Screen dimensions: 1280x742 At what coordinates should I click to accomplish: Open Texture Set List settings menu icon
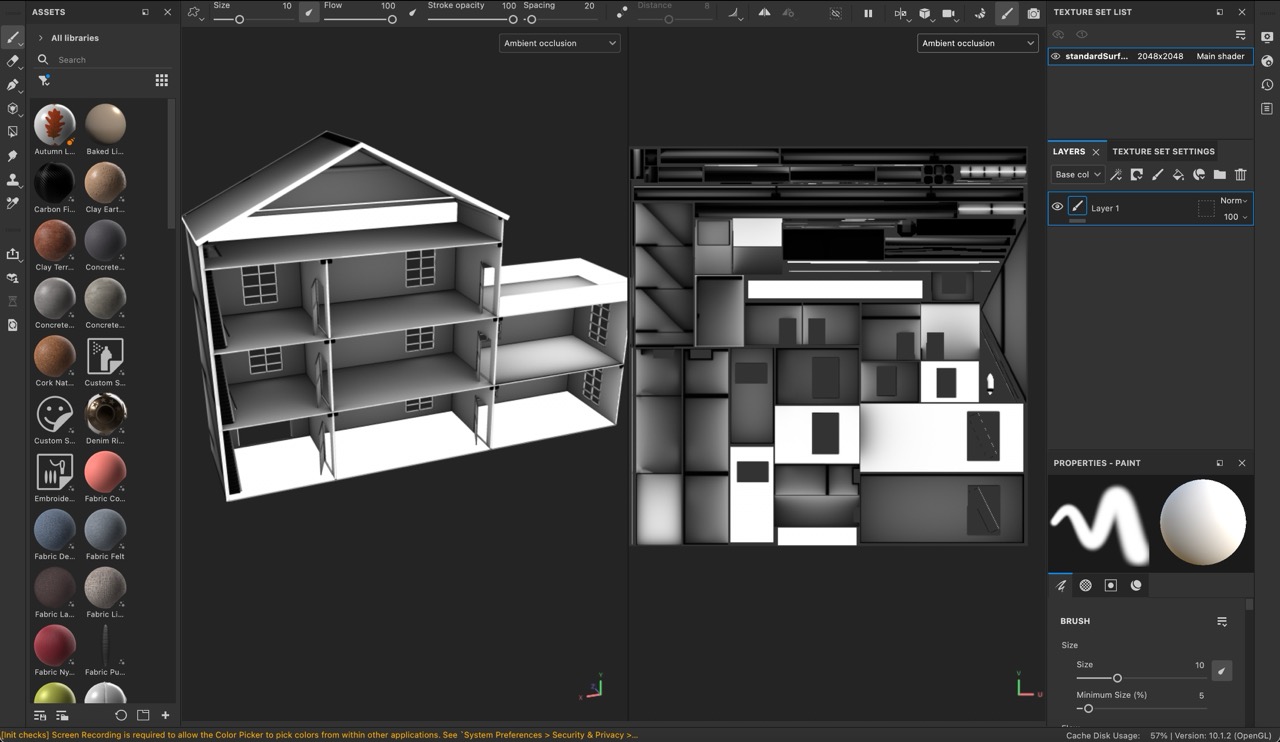coord(1240,35)
